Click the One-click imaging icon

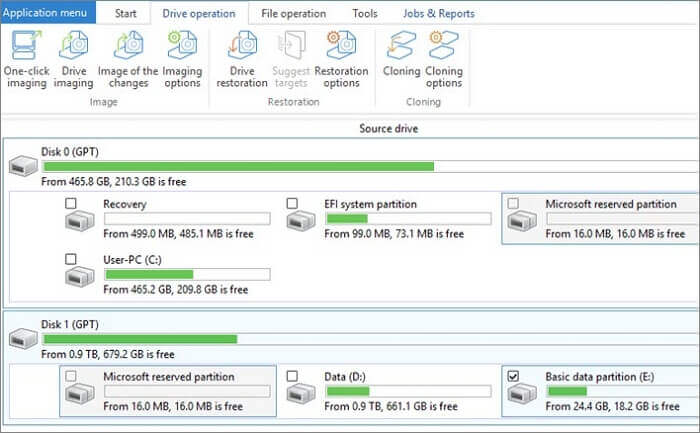point(27,48)
